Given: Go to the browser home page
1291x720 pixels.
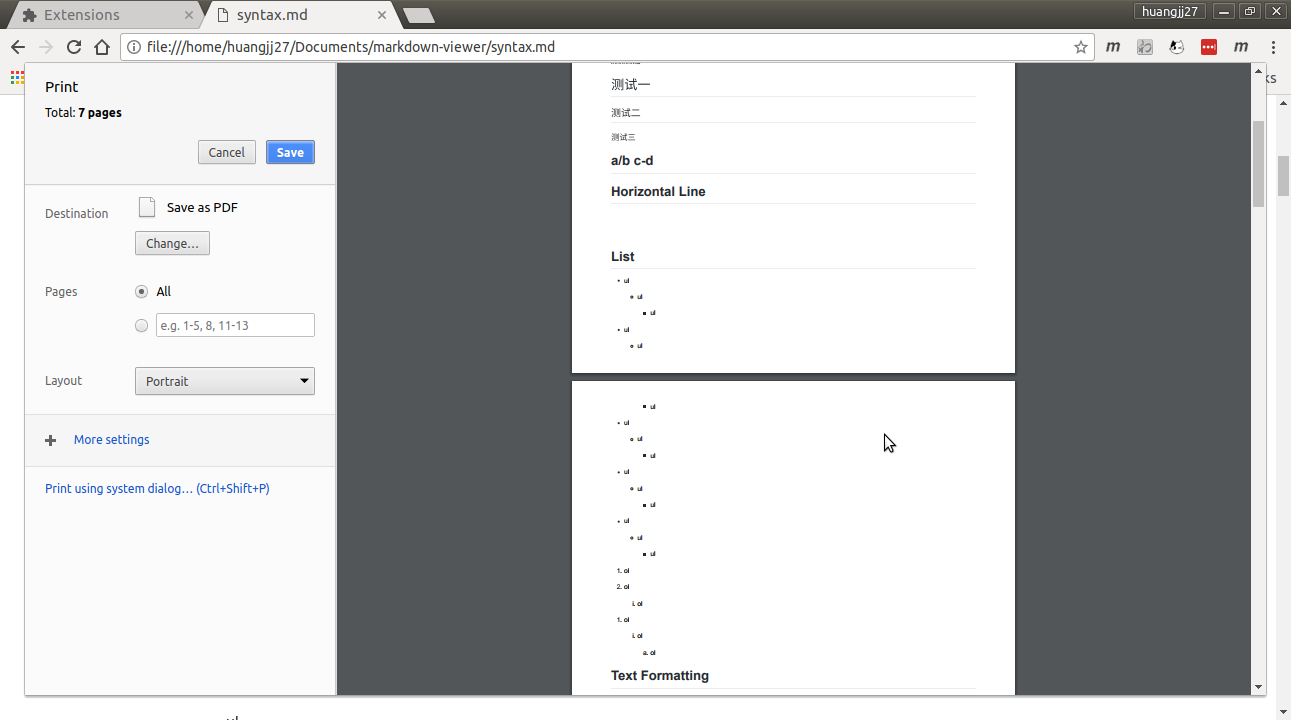Looking at the screenshot, I should click(102, 47).
